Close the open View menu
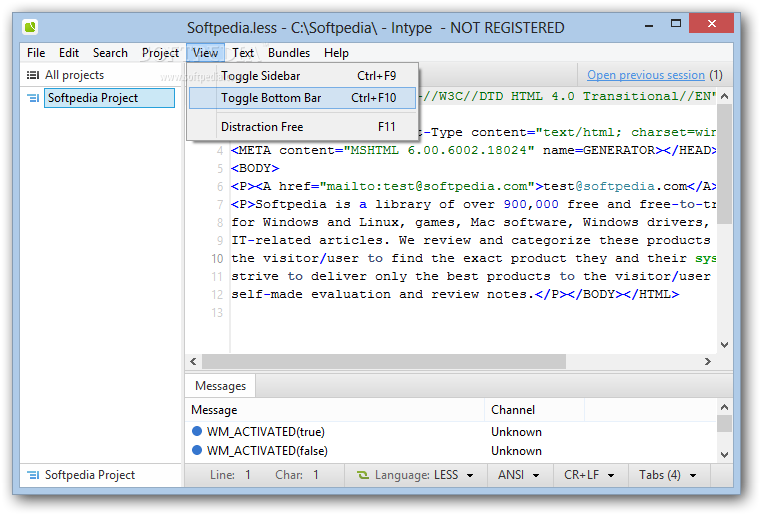The width and height of the screenshot is (761, 515). point(205,53)
